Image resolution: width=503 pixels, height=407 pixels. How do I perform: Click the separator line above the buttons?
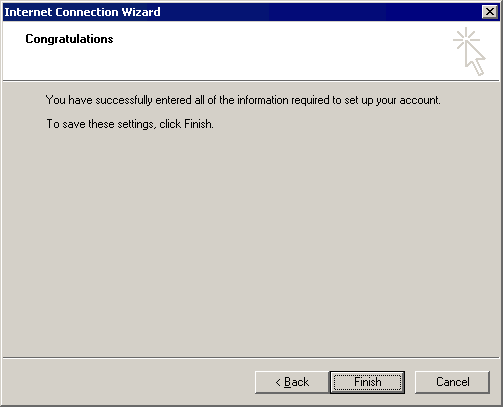pyautogui.click(x=251, y=358)
